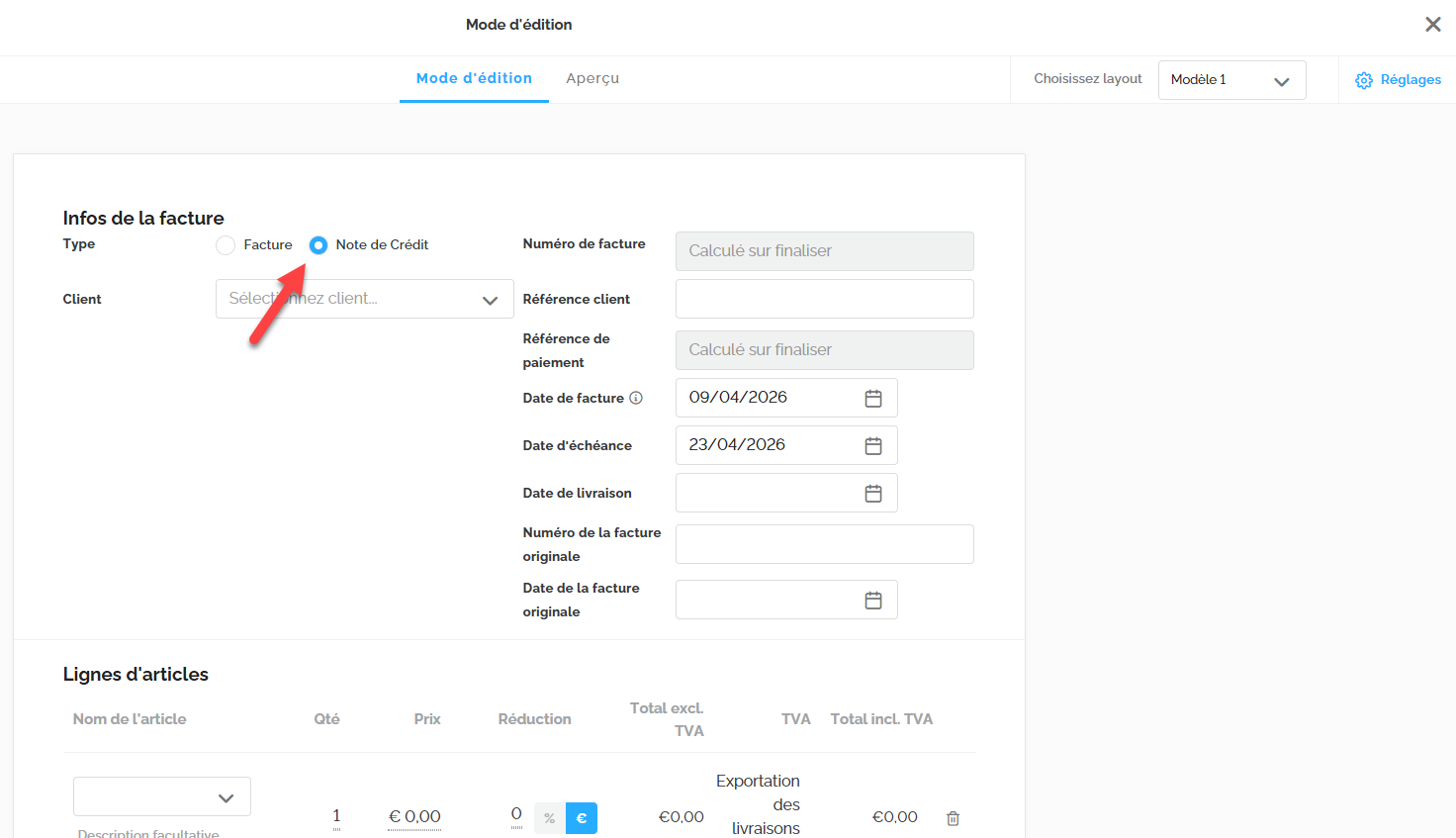Switch reduction to euro mode
This screenshot has width=1456, height=838.
click(582, 818)
